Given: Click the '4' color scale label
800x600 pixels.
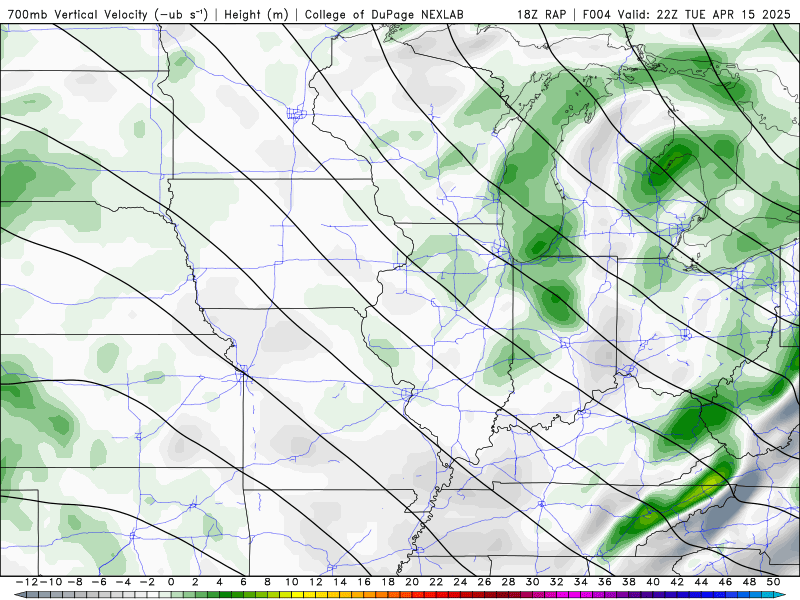Looking at the screenshot, I should pyautogui.click(x=219, y=582).
